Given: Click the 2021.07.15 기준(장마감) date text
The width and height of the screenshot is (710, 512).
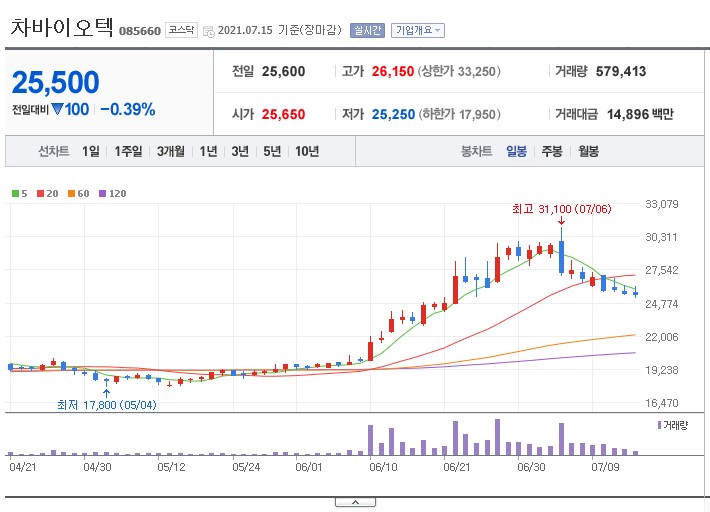Looking at the screenshot, I should 279,30.
